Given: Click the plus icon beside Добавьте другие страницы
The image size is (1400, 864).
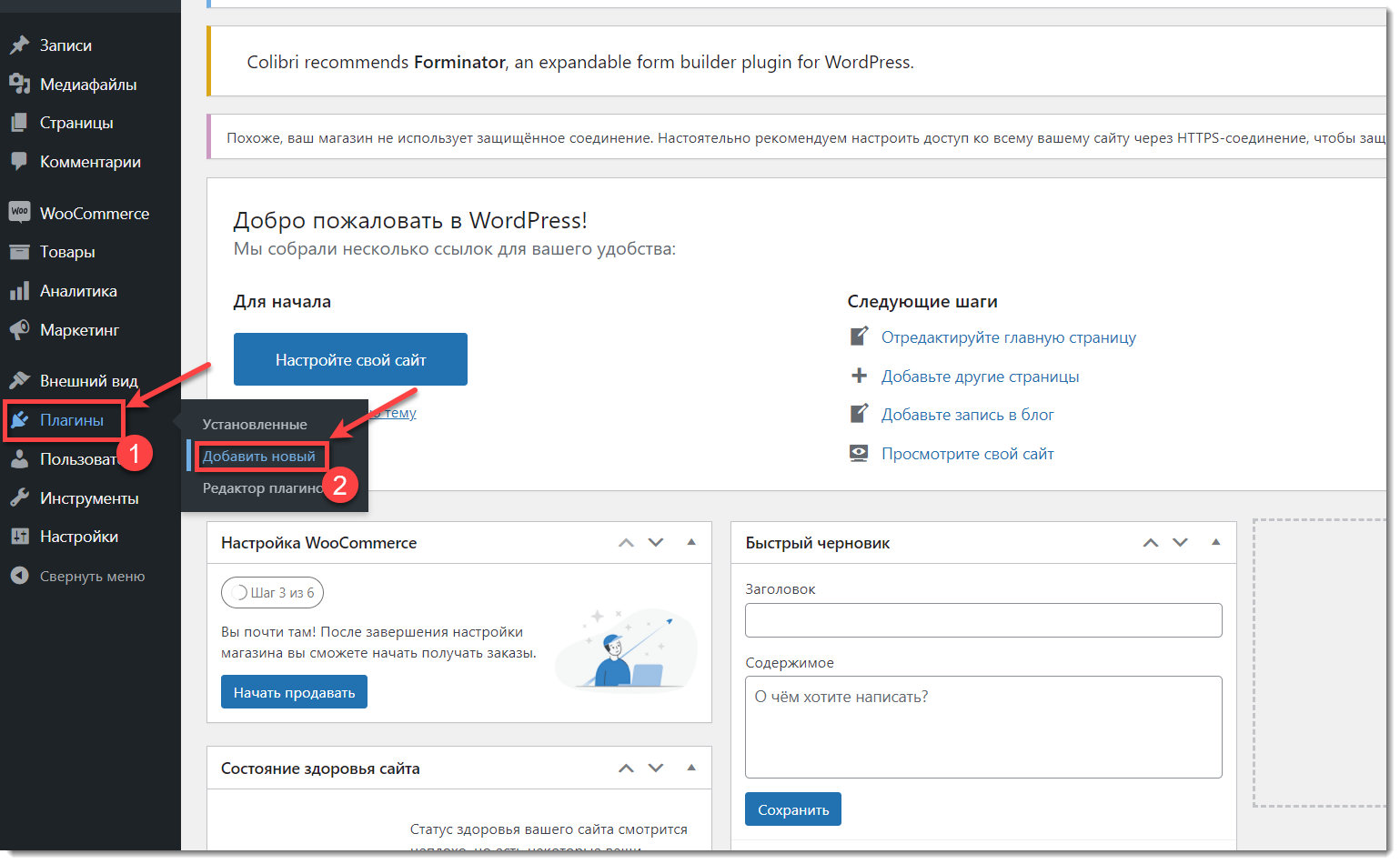Looking at the screenshot, I should (859, 376).
